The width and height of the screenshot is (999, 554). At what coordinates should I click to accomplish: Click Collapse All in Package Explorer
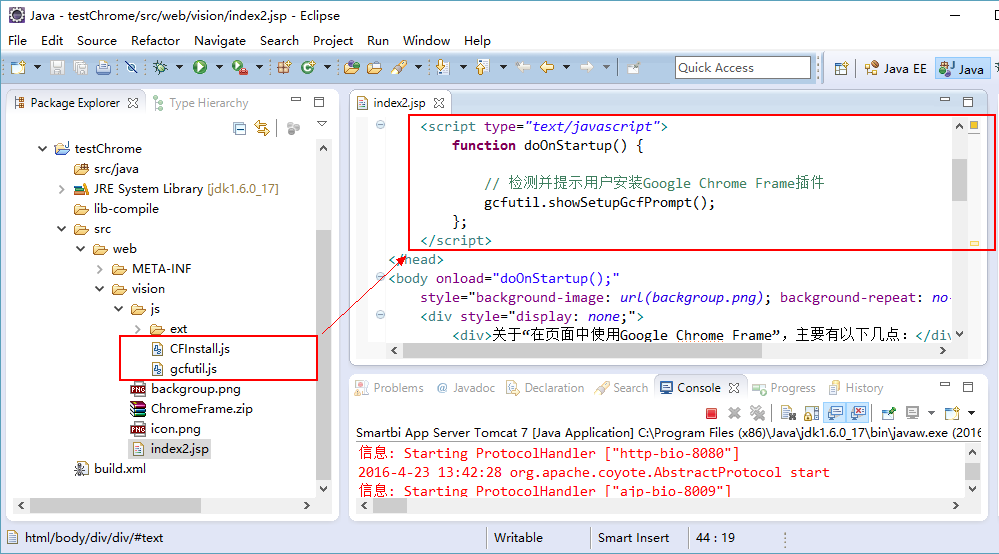pyautogui.click(x=240, y=129)
